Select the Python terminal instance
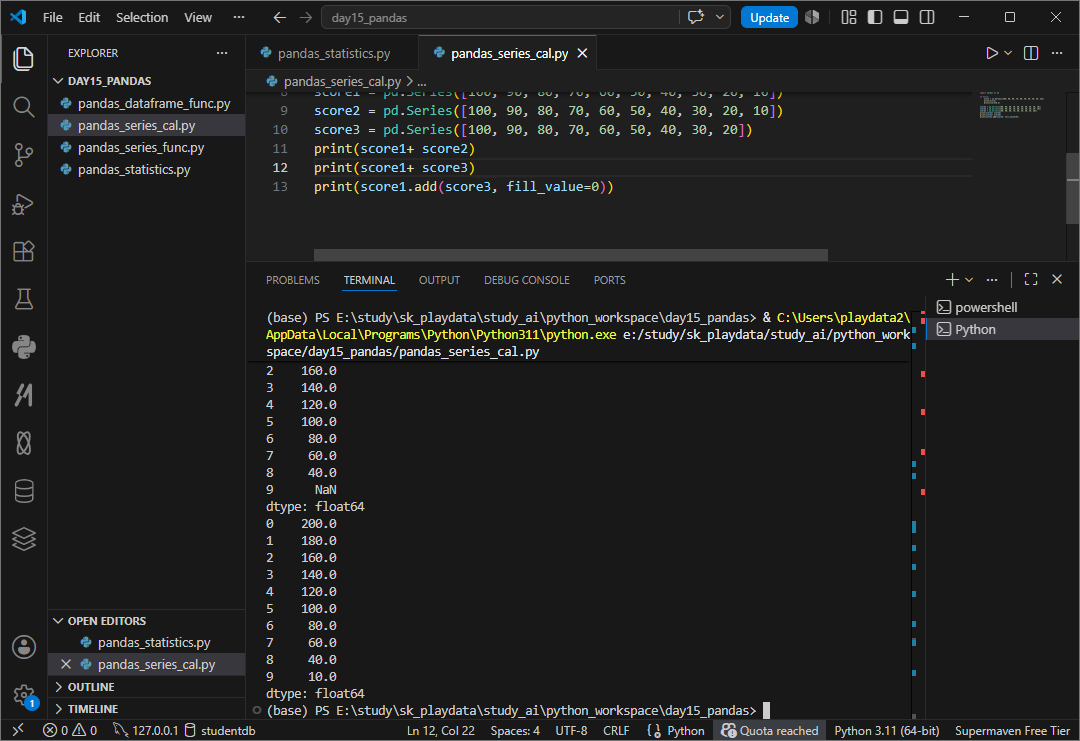 point(1000,329)
